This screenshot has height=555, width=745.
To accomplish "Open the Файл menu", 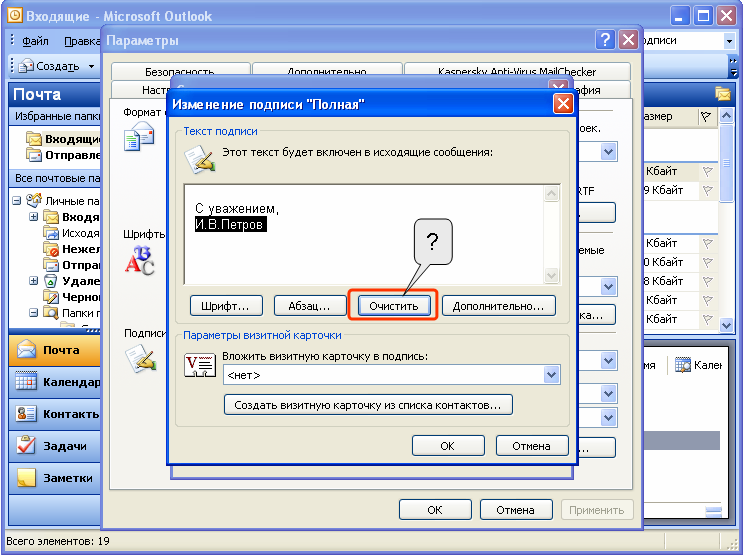I will (x=35, y=41).
